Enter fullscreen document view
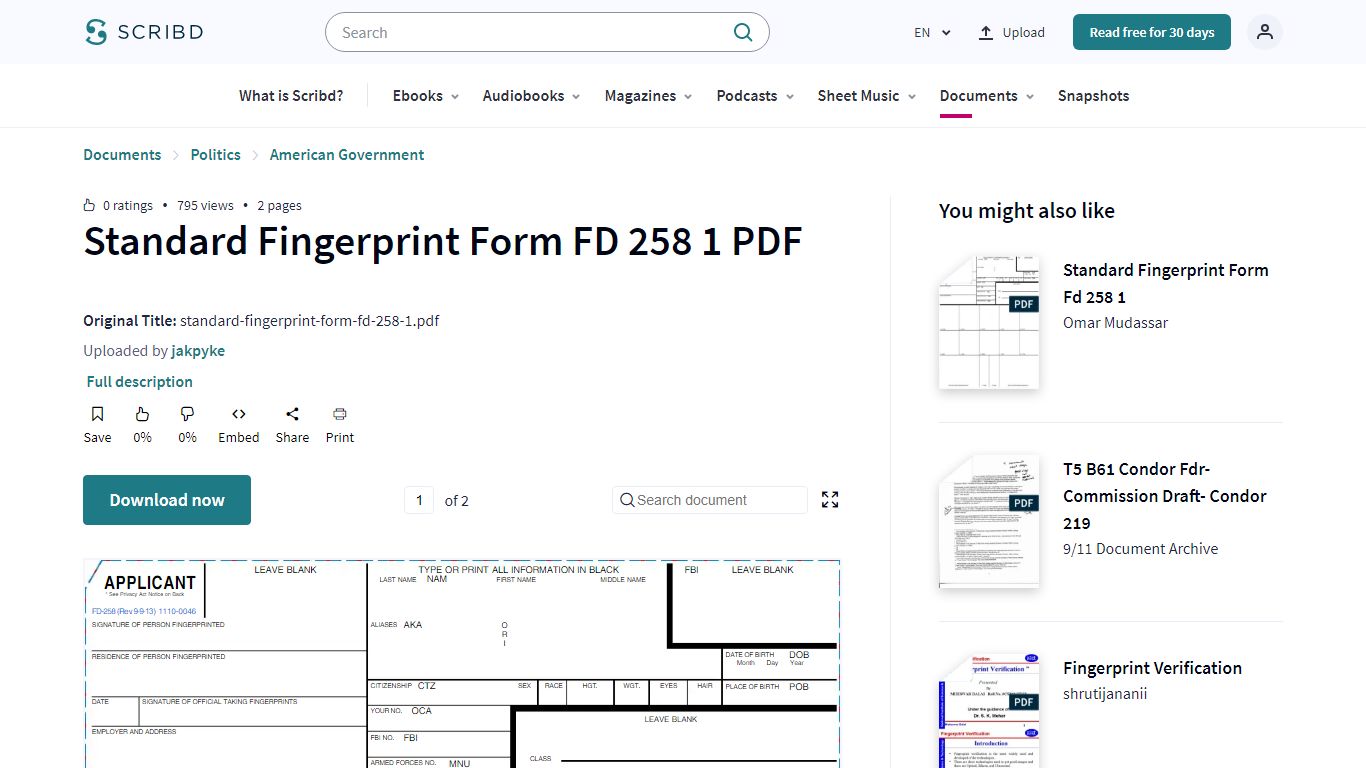1366x768 pixels. 830,500
